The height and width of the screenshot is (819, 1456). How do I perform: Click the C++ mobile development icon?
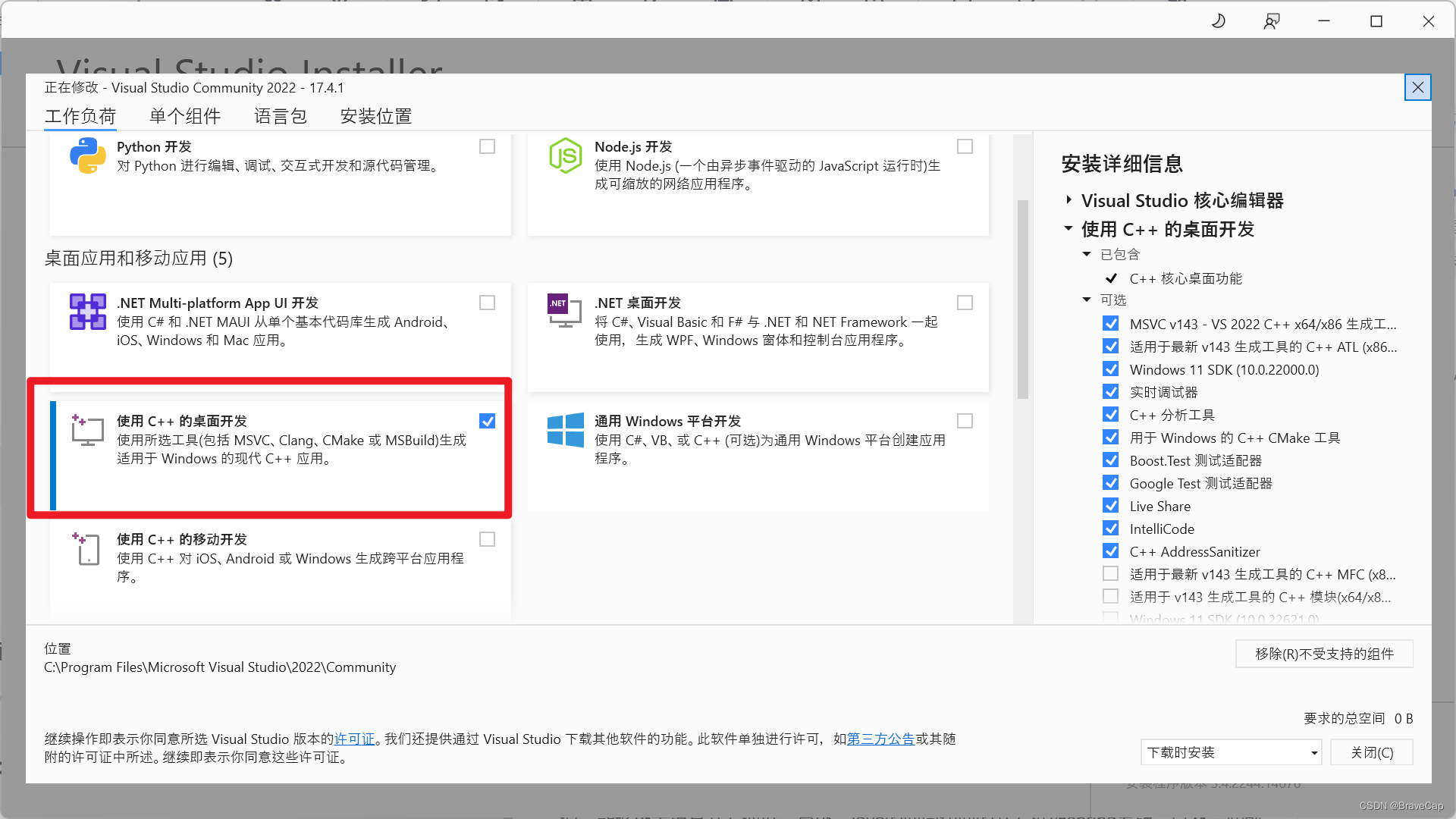[x=86, y=548]
